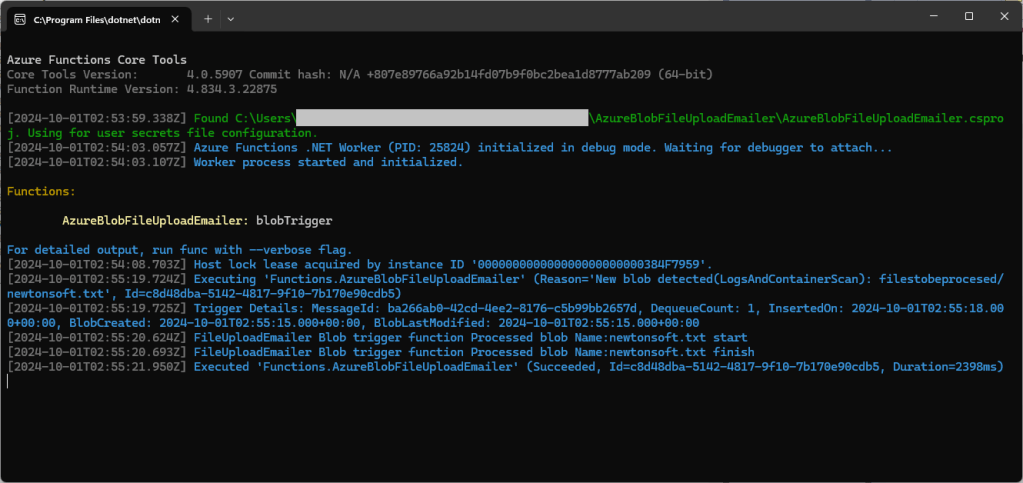Expand the new tab profile dropdown chevron
1023x483 pixels.
coord(230,18)
